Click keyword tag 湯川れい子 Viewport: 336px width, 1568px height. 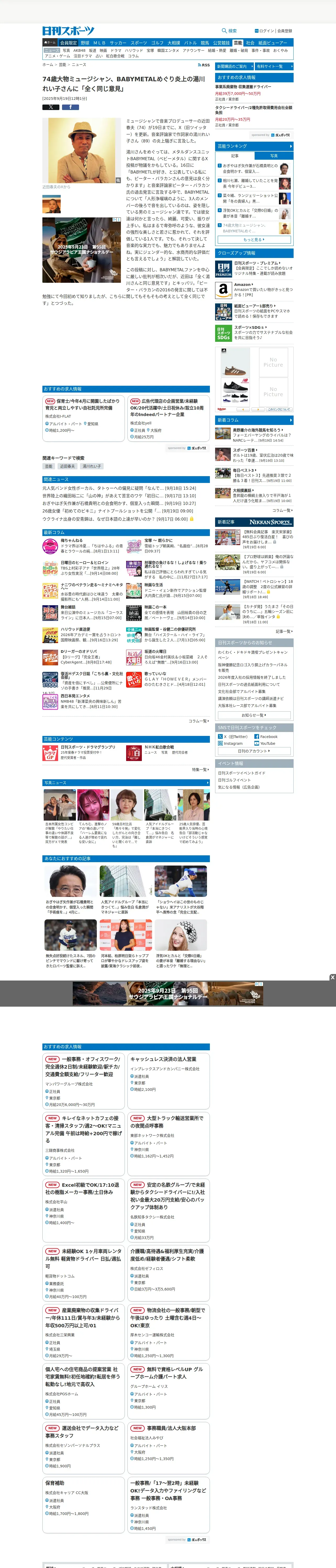coord(92,466)
